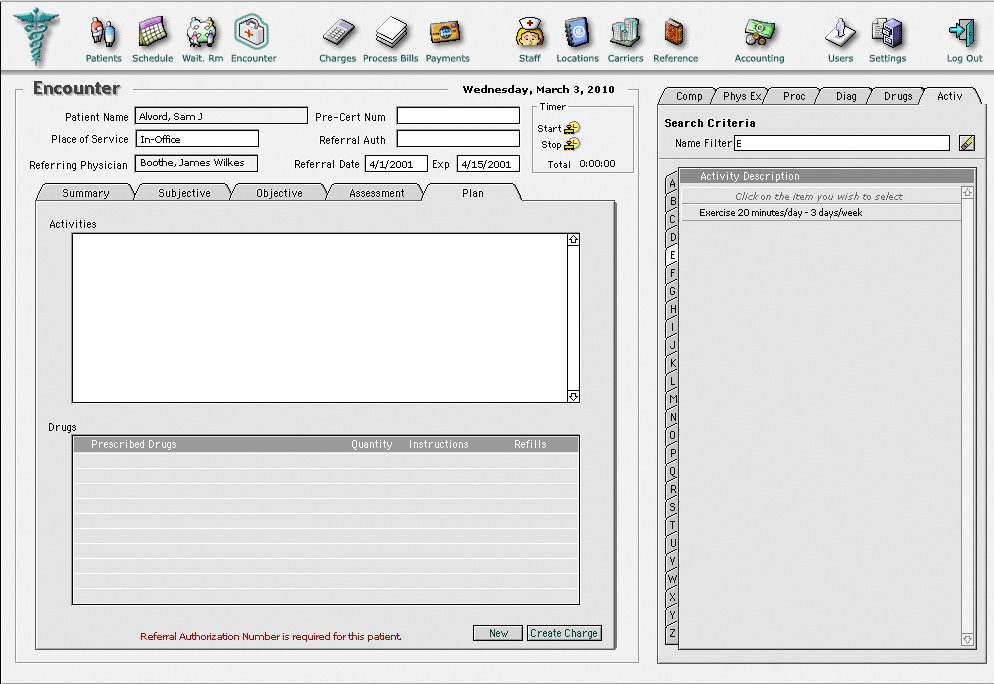Switch to the Summary tab
Screen dimensions: 994x684
pyautogui.click(x=86, y=193)
